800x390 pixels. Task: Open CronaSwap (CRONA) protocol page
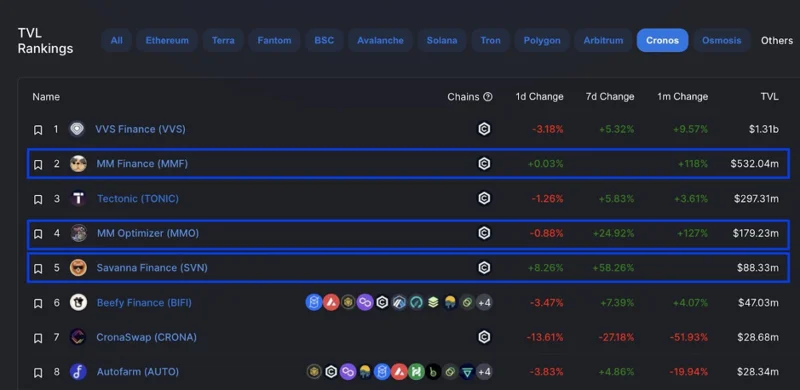(146, 337)
